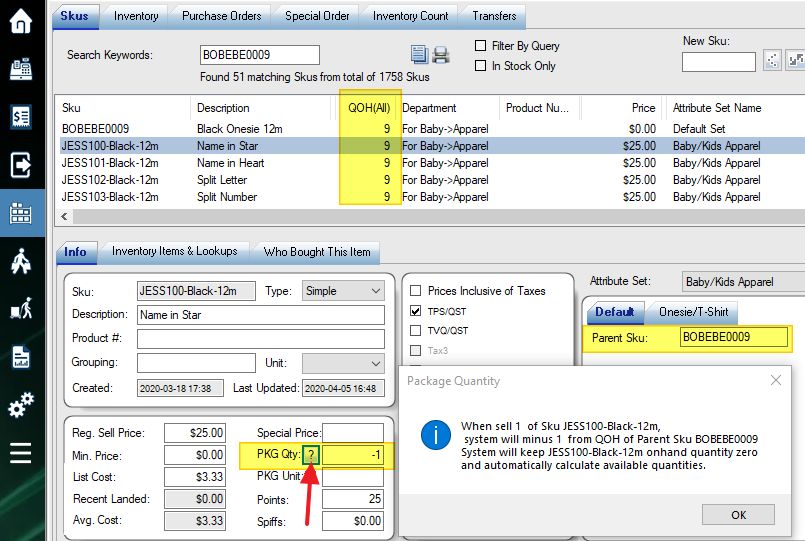Open the Onesie/T-Shirt attribute tab
Screen dimensions: 805x541
694,312
